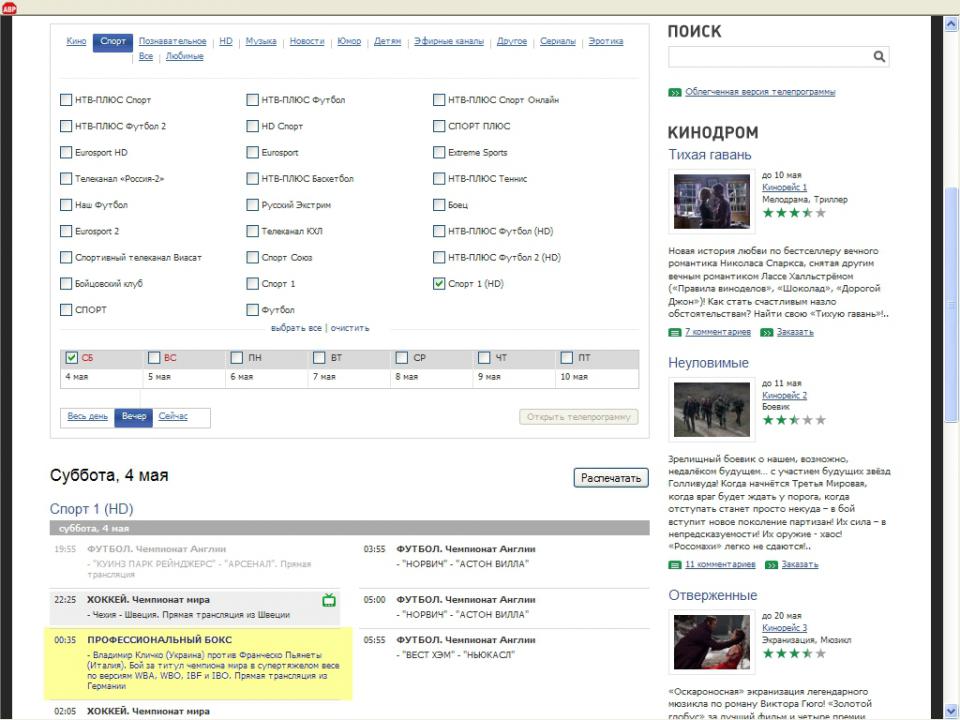This screenshot has width=960, height=720.
Task: Click order icon under Неуловимые
Action: 771,565
